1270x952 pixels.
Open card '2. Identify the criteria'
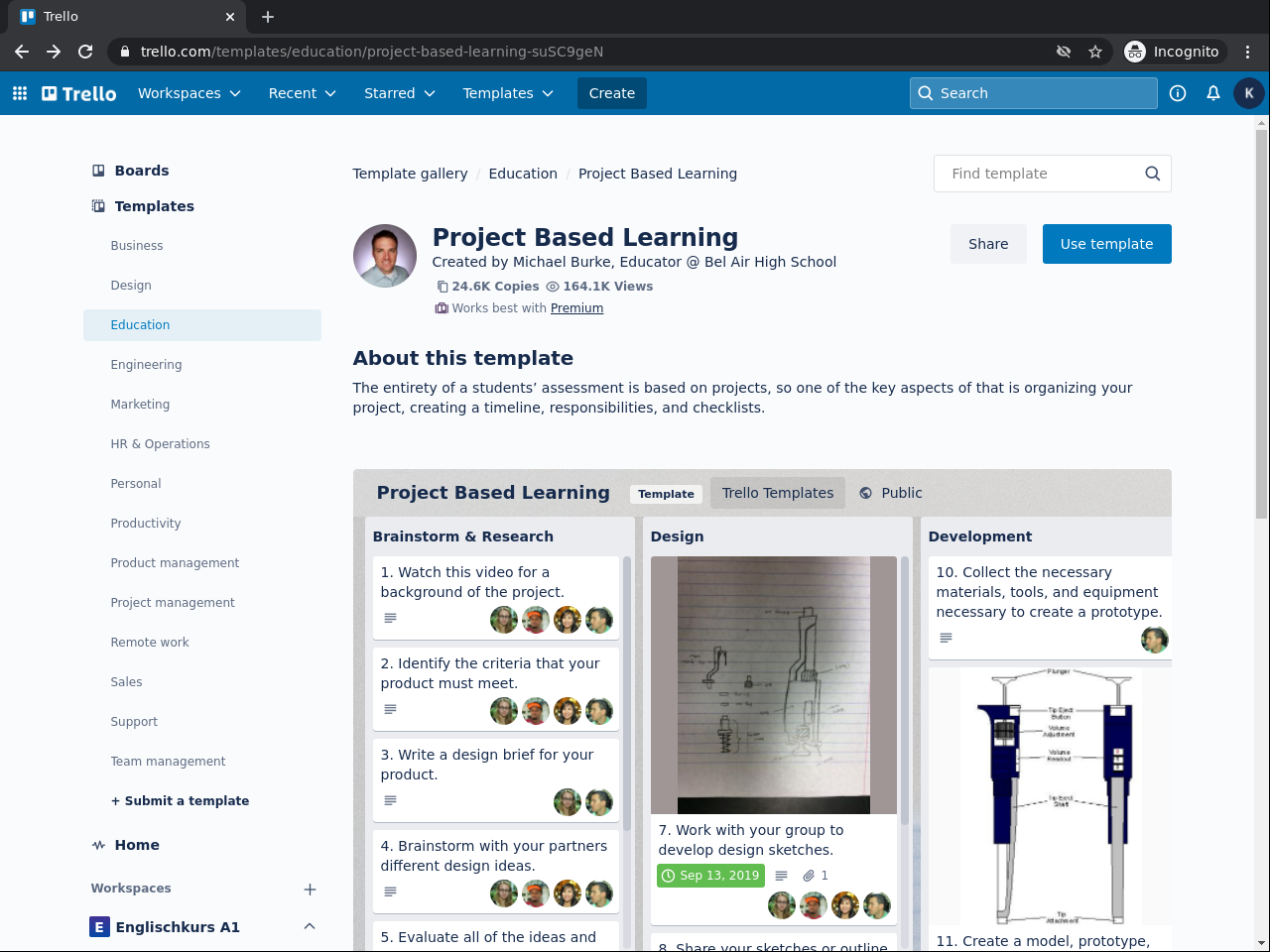[496, 687]
